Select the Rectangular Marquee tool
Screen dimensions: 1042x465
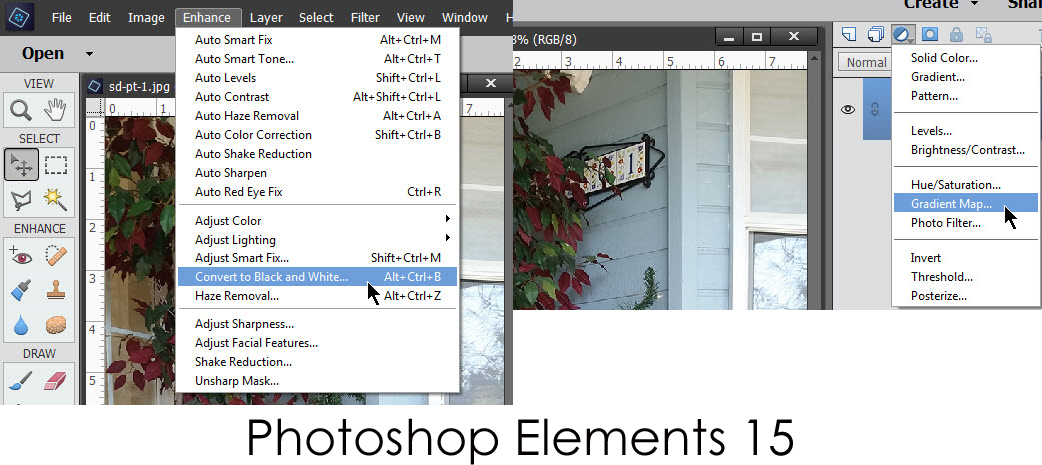tap(55, 165)
